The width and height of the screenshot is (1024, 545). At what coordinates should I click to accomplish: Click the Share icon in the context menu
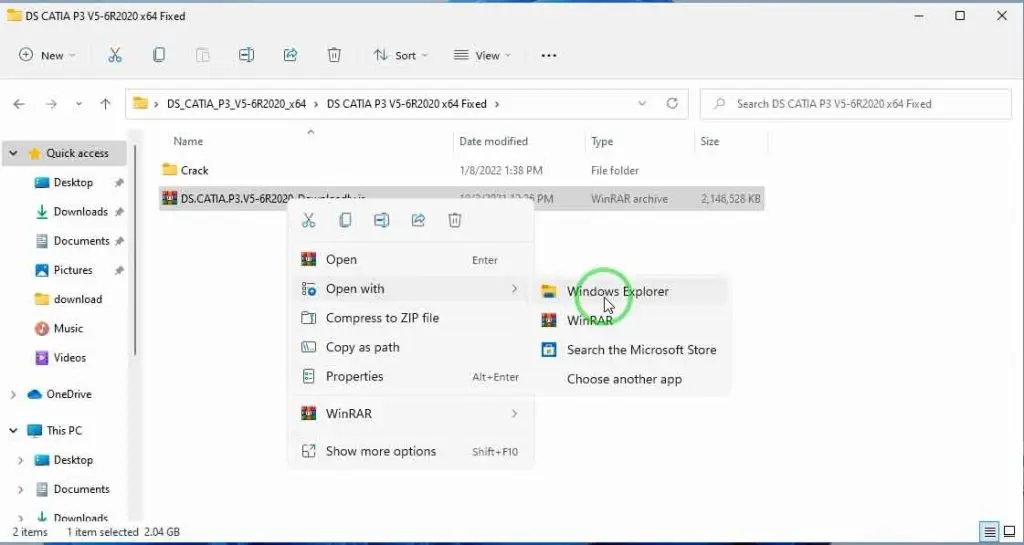coord(418,220)
